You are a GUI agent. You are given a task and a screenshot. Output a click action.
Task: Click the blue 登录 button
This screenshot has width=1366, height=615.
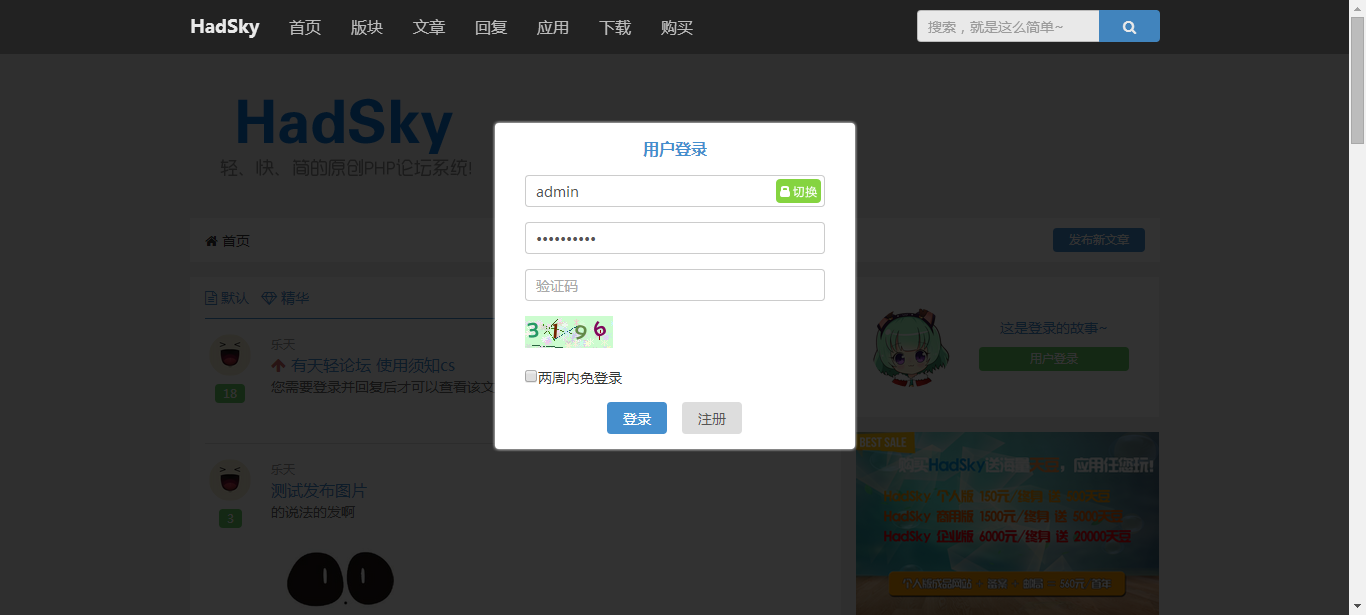(x=637, y=418)
